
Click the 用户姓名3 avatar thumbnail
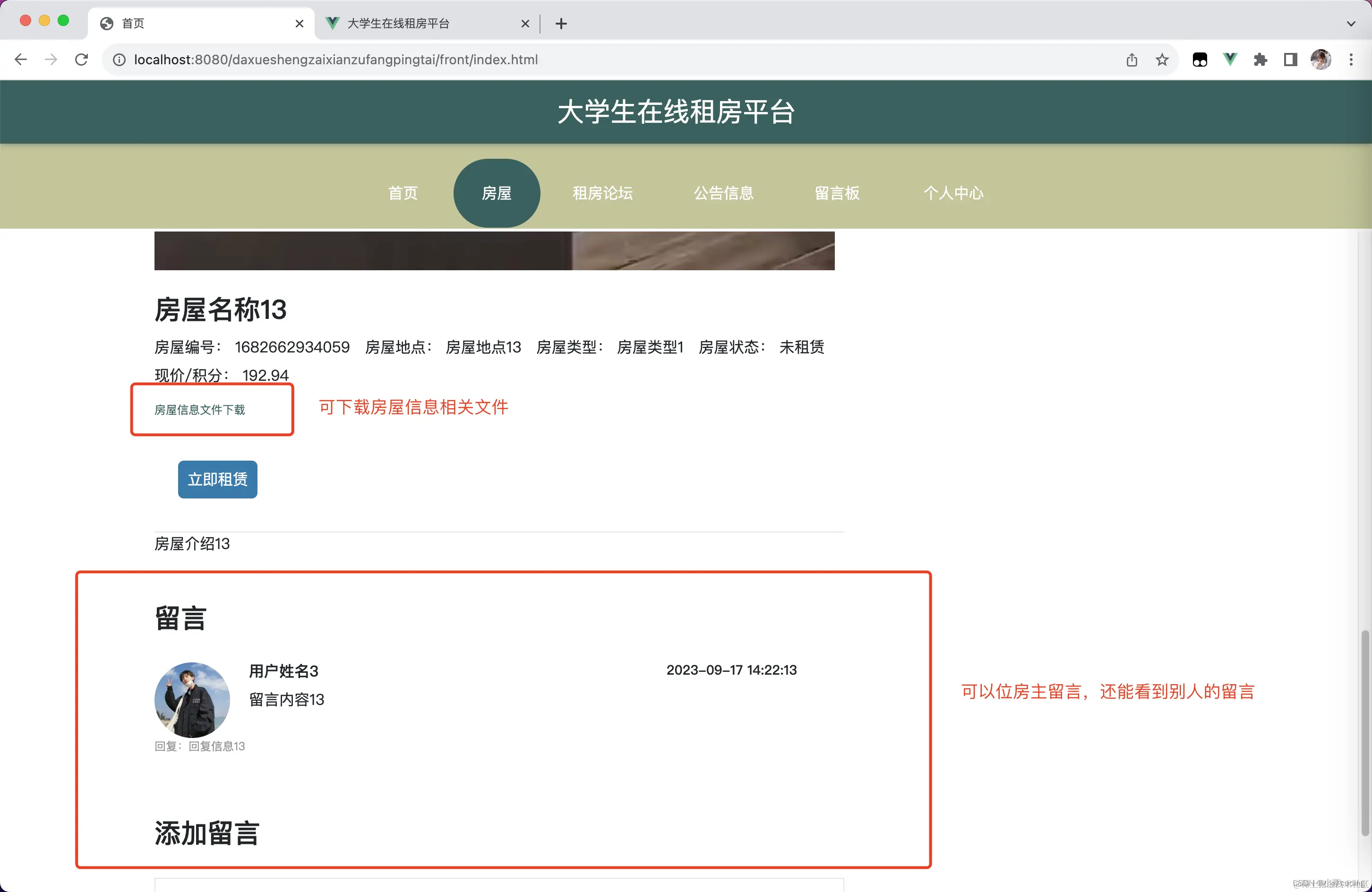[x=192, y=699]
